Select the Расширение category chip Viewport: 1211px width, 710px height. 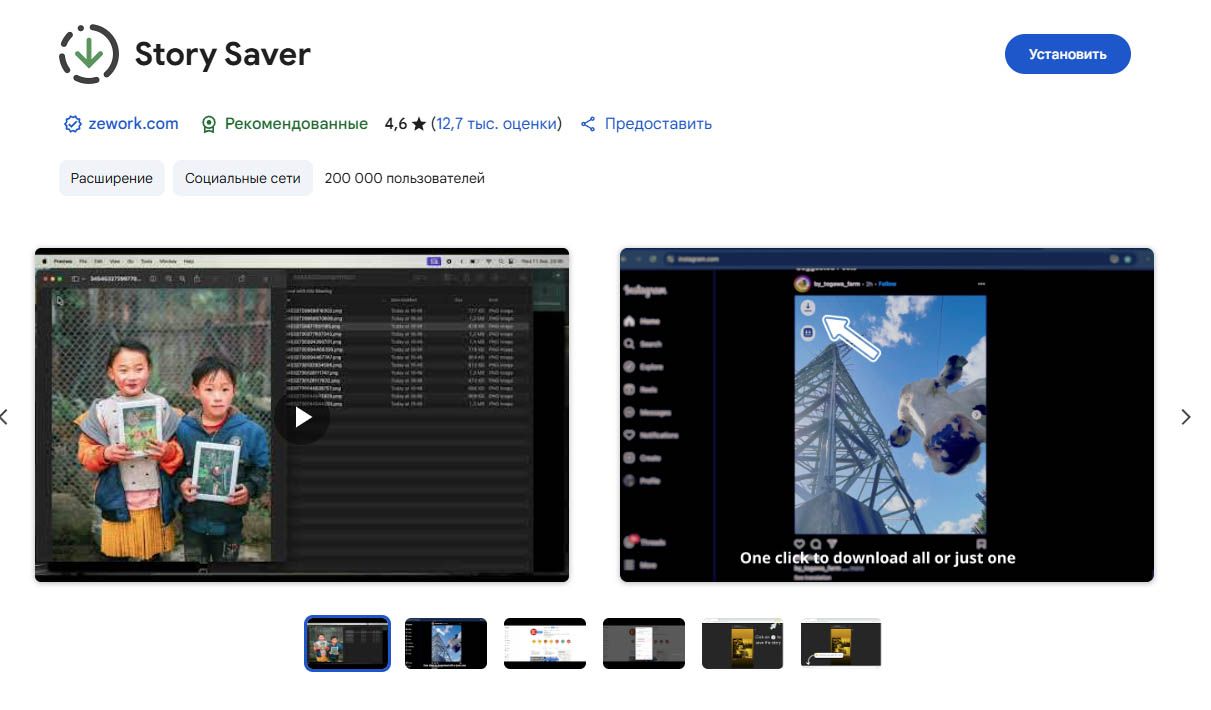[x=112, y=178]
